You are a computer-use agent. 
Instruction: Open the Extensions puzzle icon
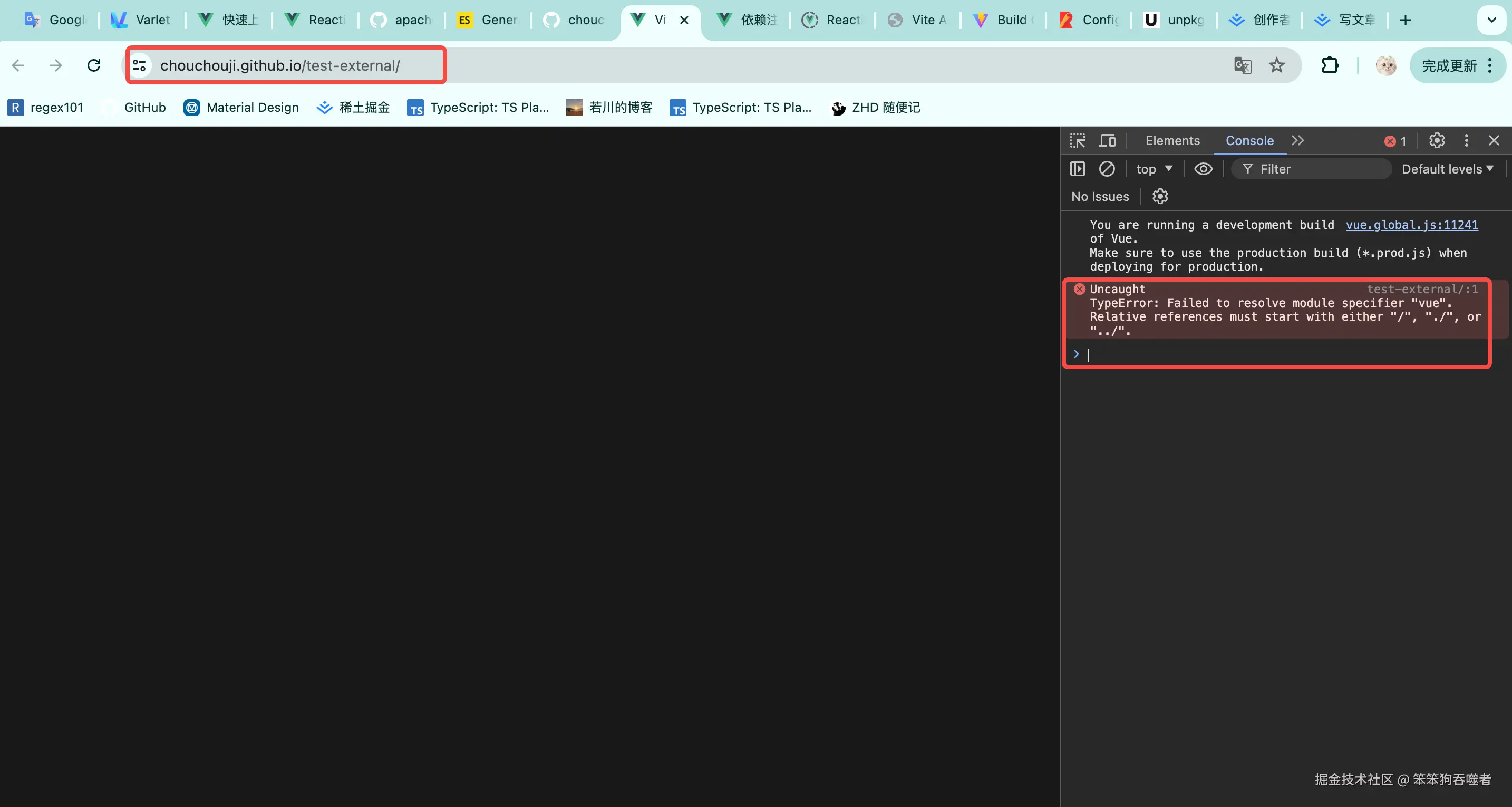point(1330,65)
